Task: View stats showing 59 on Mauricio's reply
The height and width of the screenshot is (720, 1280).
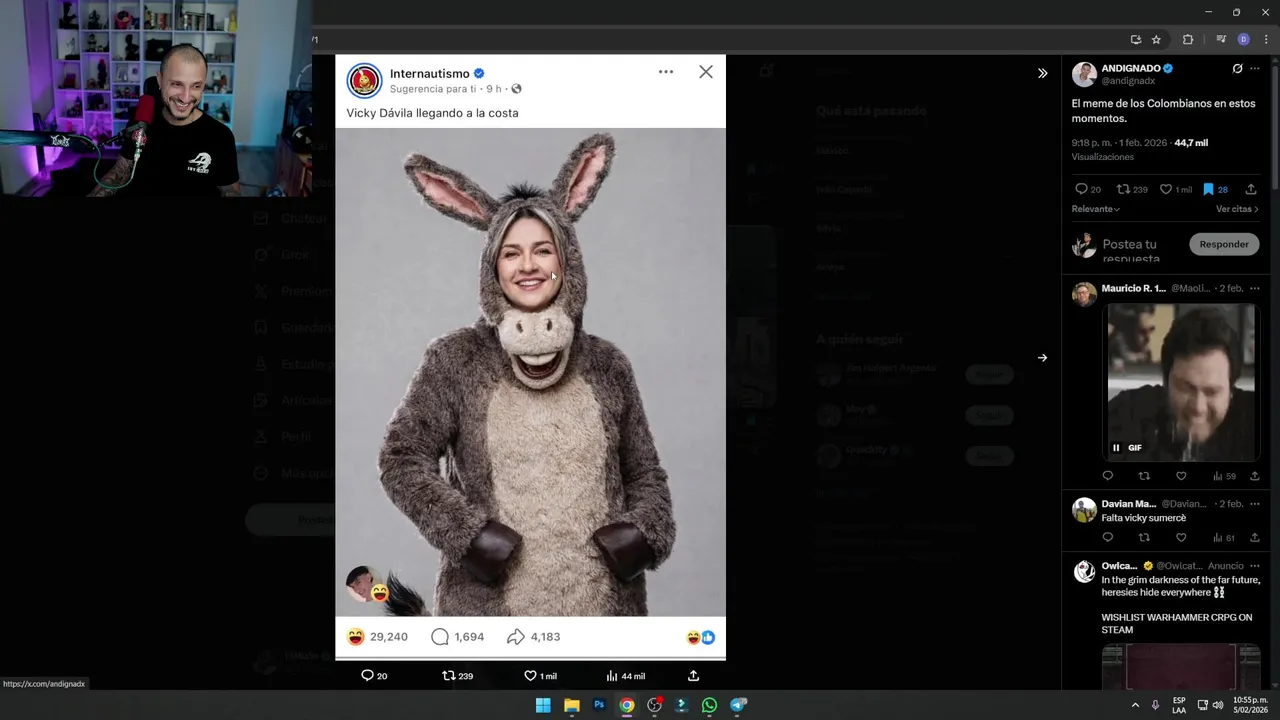Action: [1224, 476]
